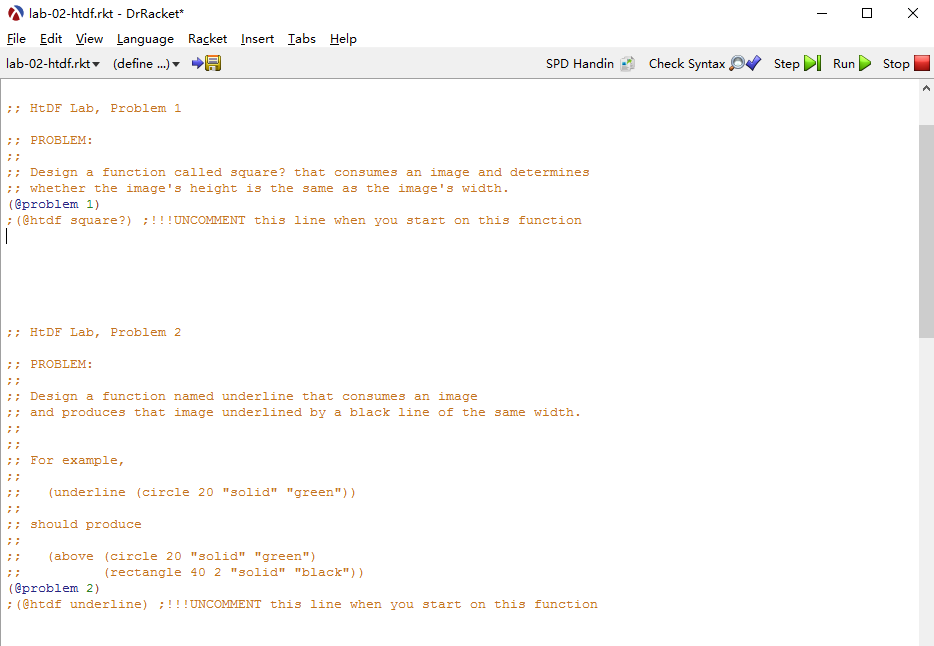934x646 pixels.
Task: Open the (define ...) definitions dropdown
Action: point(140,63)
